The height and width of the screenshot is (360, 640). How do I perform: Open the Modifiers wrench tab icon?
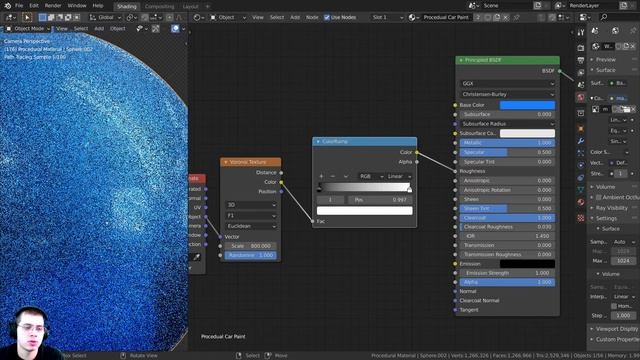coord(581,141)
